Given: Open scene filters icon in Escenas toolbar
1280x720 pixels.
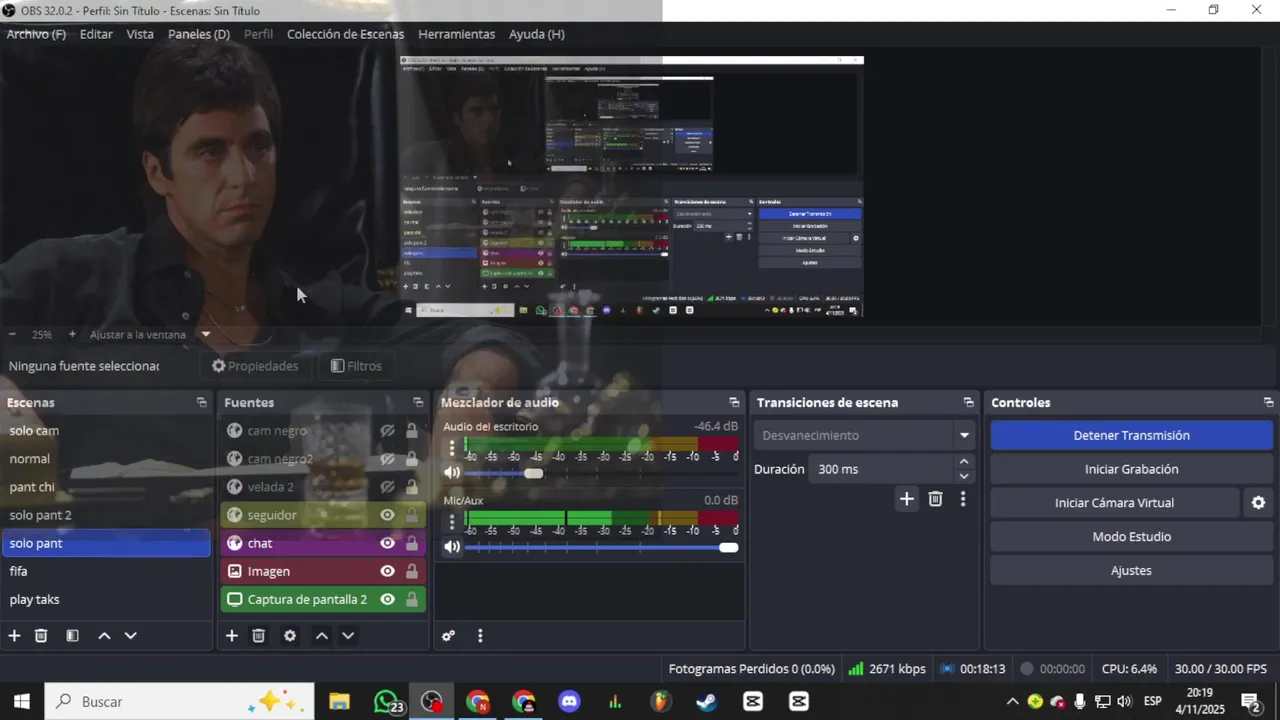Looking at the screenshot, I should (72, 636).
